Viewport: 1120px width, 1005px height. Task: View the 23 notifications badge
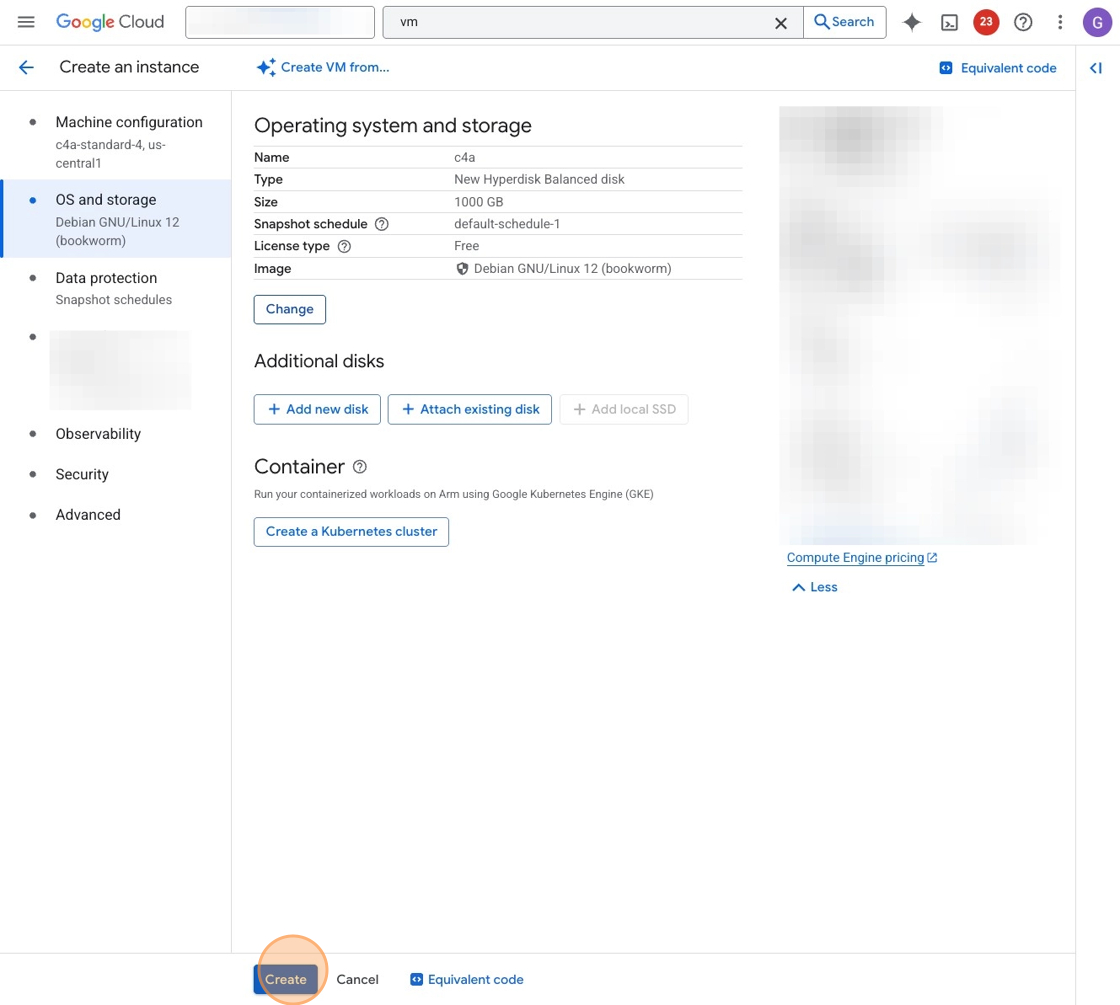[986, 22]
